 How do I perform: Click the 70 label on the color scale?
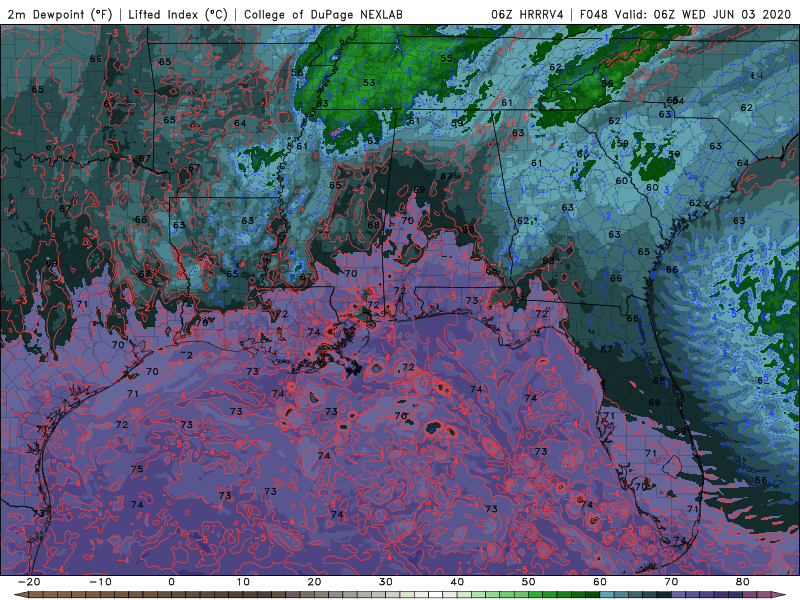[671, 582]
